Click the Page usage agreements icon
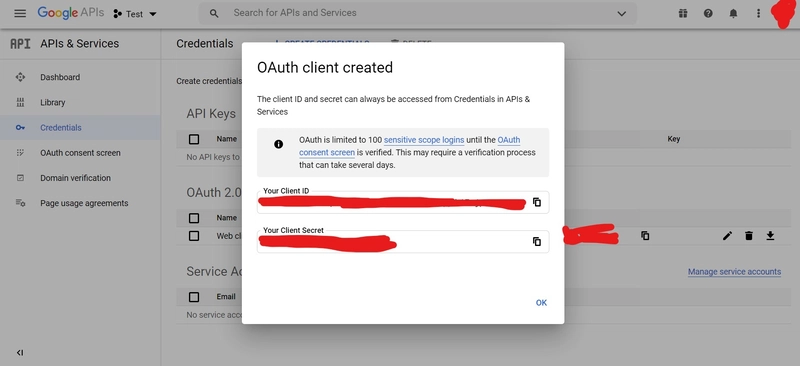The height and width of the screenshot is (366, 800). [20, 203]
